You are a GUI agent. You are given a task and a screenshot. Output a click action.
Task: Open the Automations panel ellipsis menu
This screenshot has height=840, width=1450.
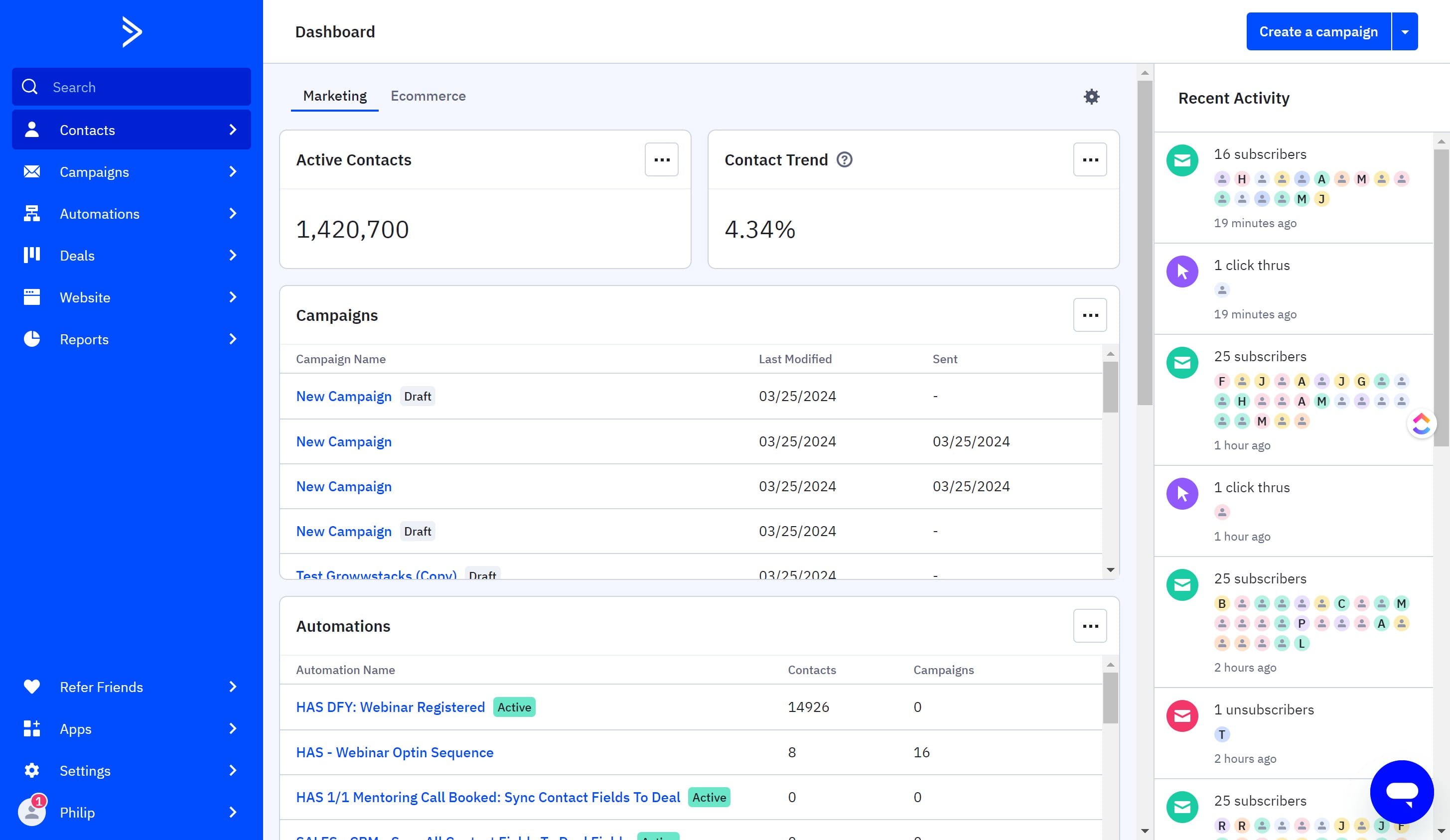point(1090,625)
